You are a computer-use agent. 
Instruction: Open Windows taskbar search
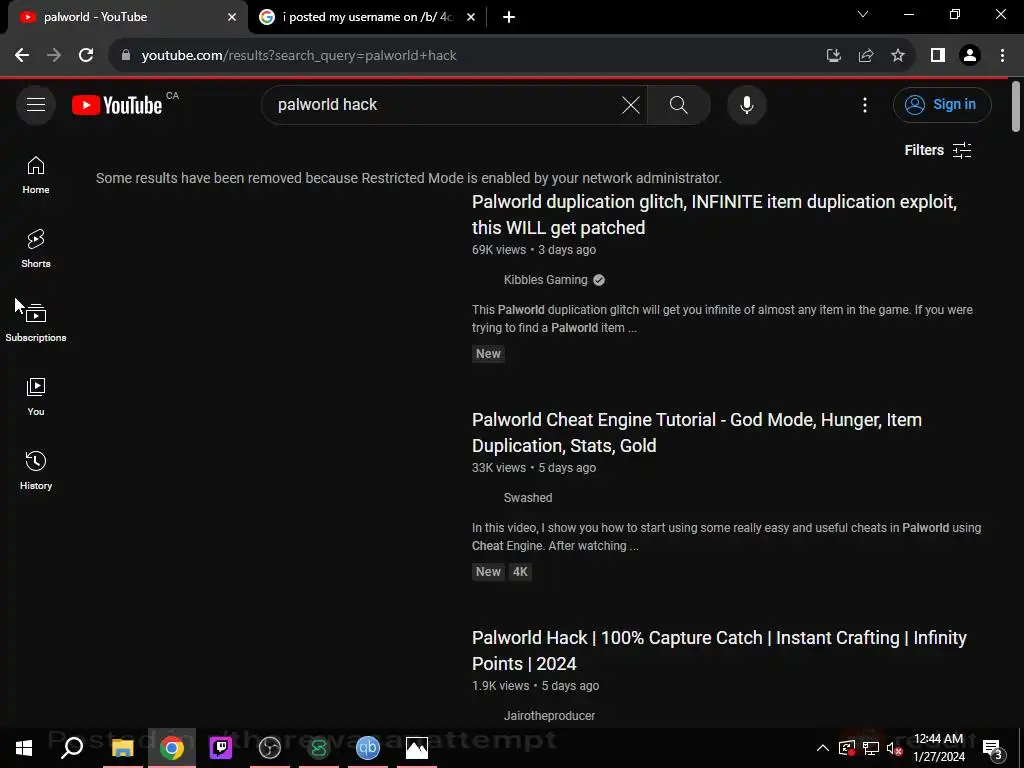tap(72, 748)
